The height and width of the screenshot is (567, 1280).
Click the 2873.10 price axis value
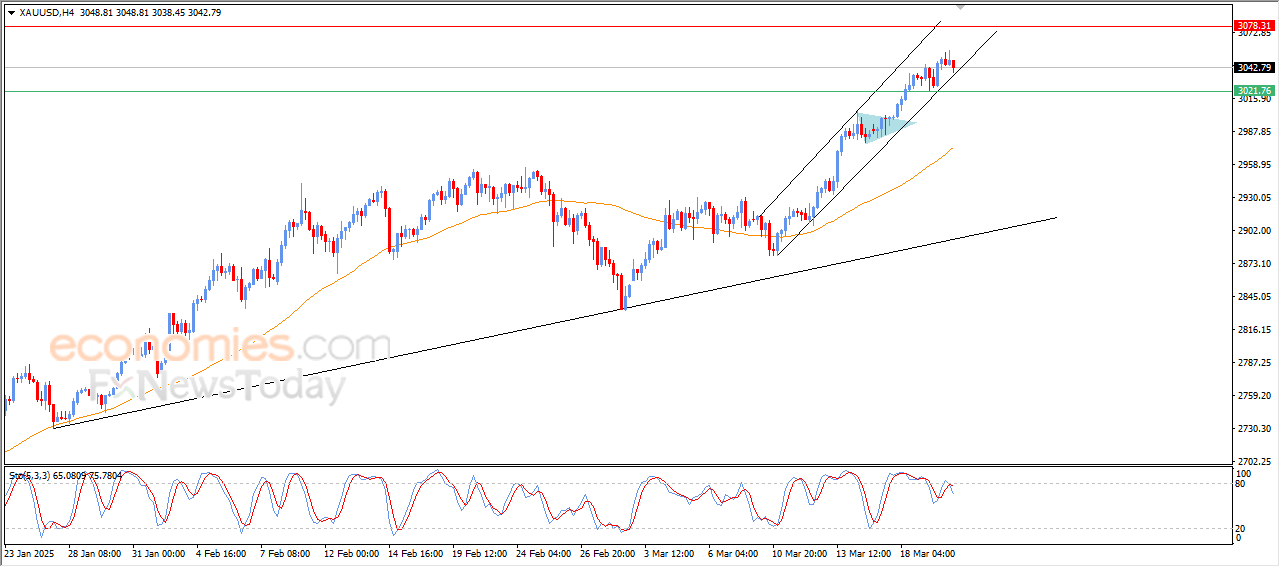click(1253, 264)
